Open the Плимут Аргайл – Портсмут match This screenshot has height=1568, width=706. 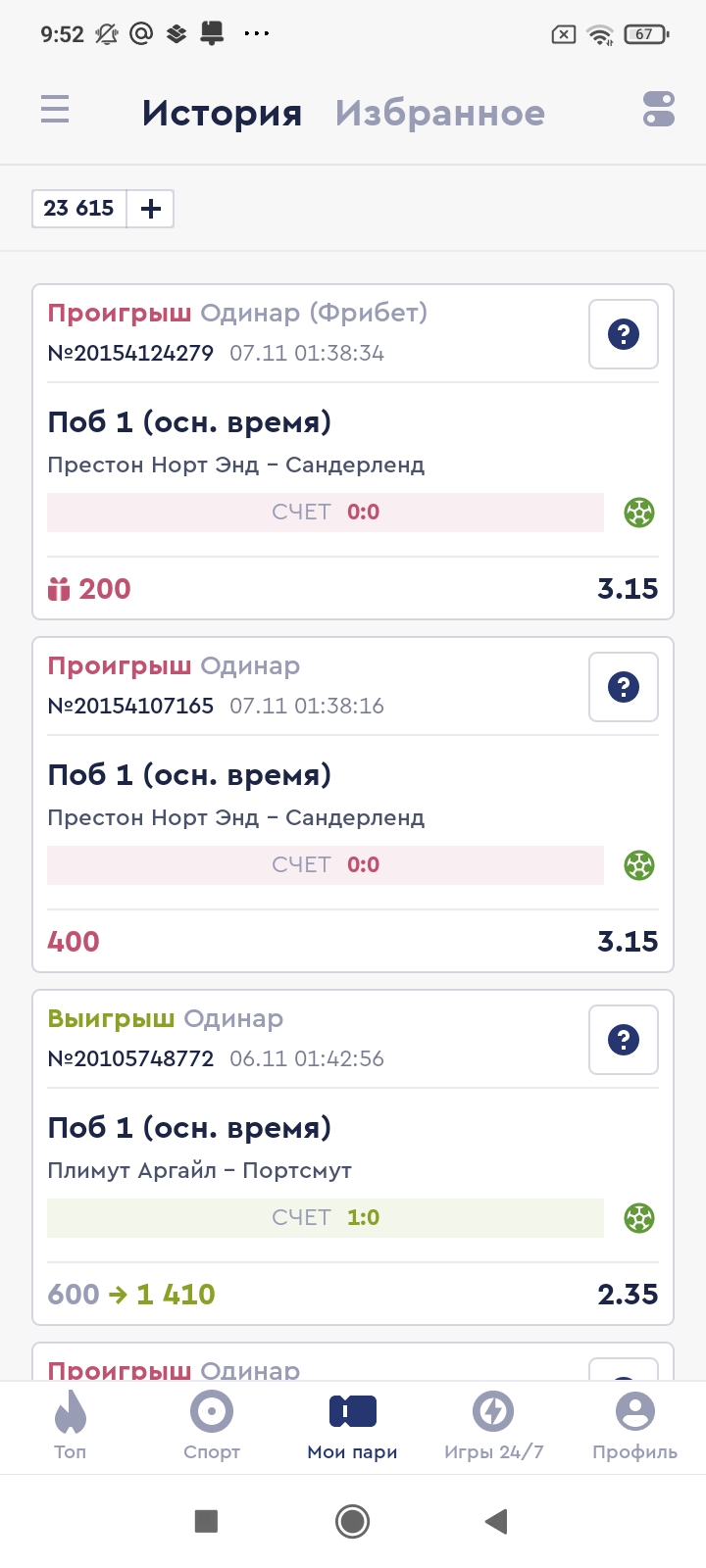199,1170
